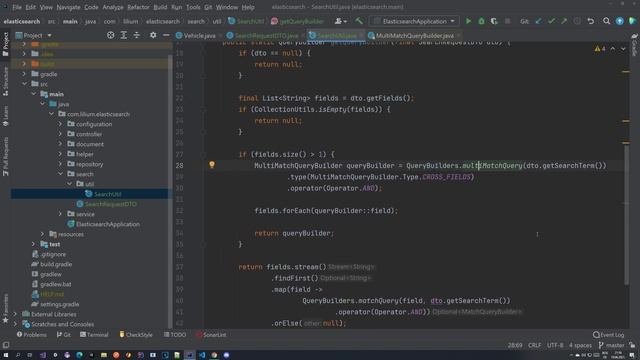The height and width of the screenshot is (360, 640).
Task: Run with coverage icon in toolbar
Action: [494, 21]
